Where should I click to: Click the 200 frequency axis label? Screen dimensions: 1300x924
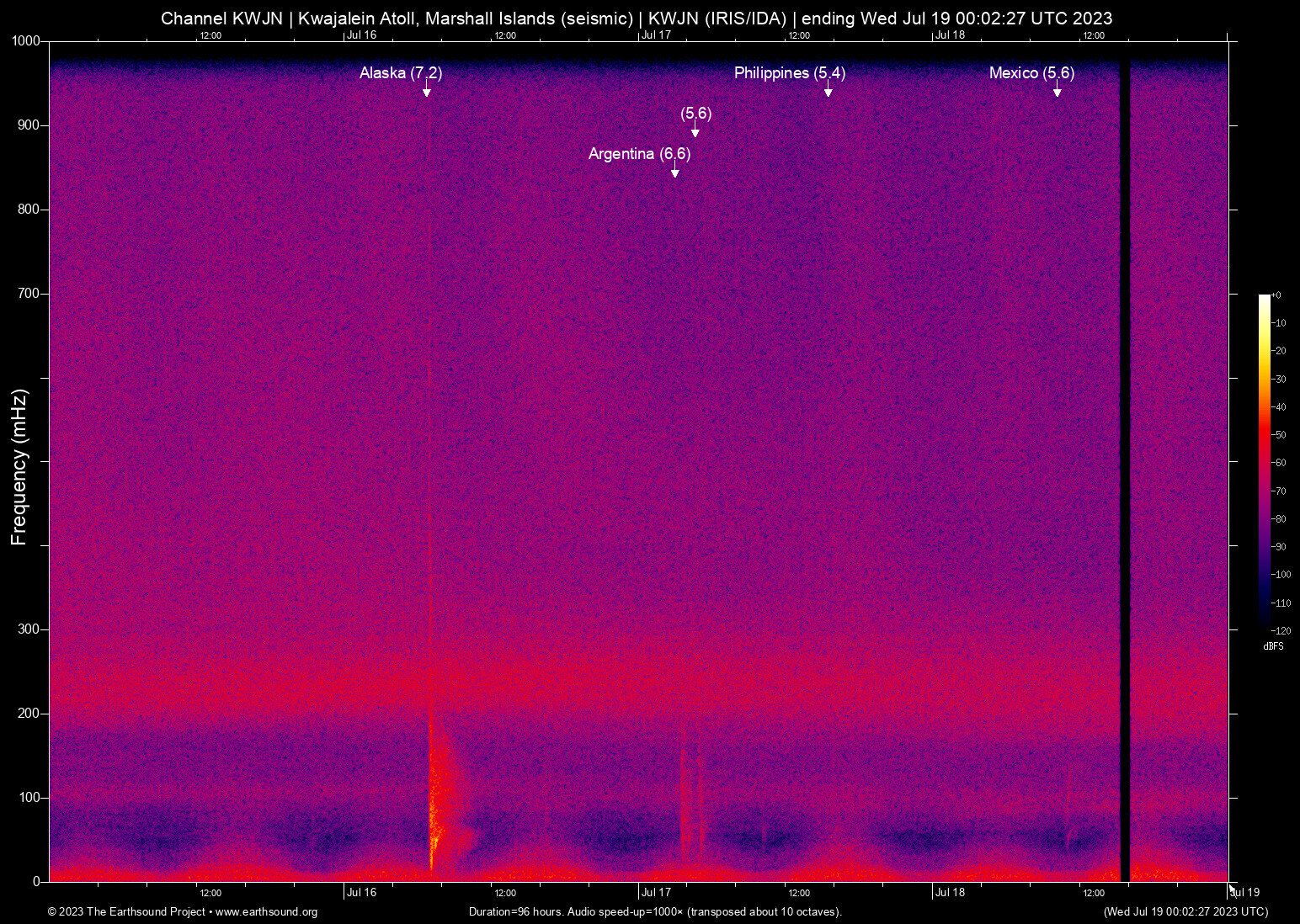pyautogui.click(x=29, y=714)
